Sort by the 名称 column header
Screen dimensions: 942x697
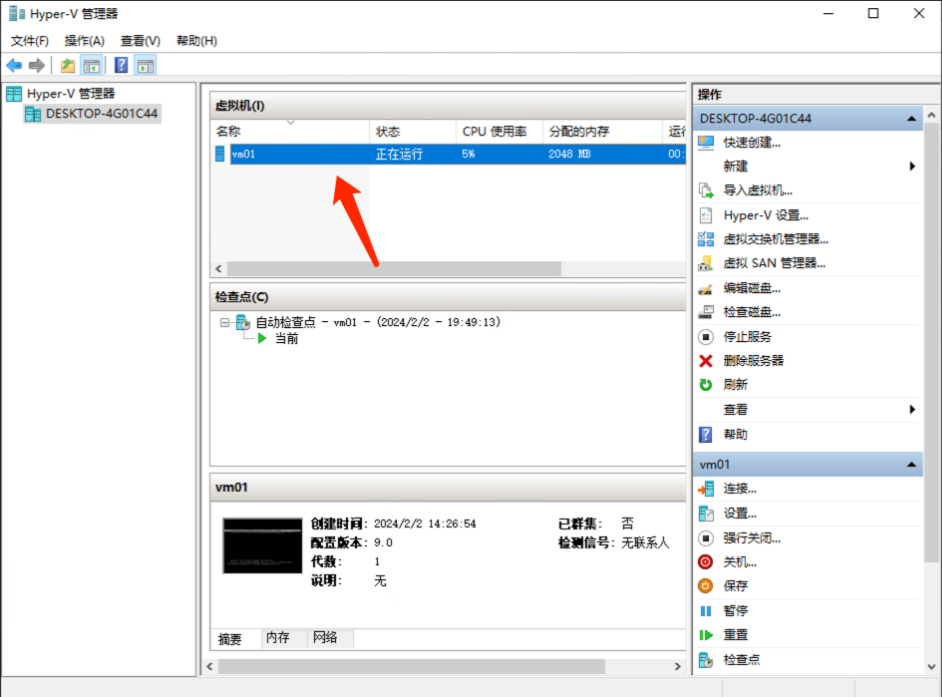point(291,132)
